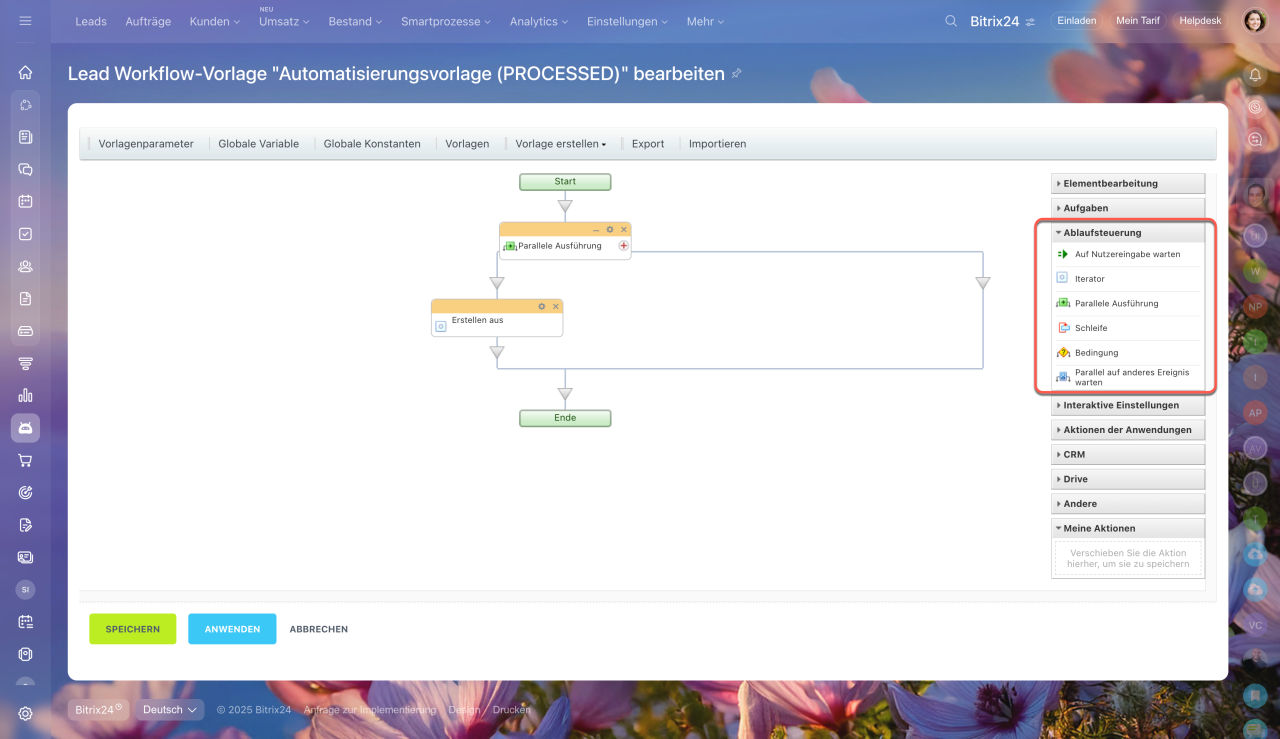Viewport: 1280px width, 739px height.
Task: Open the Kunden menu
Action: (215, 21)
